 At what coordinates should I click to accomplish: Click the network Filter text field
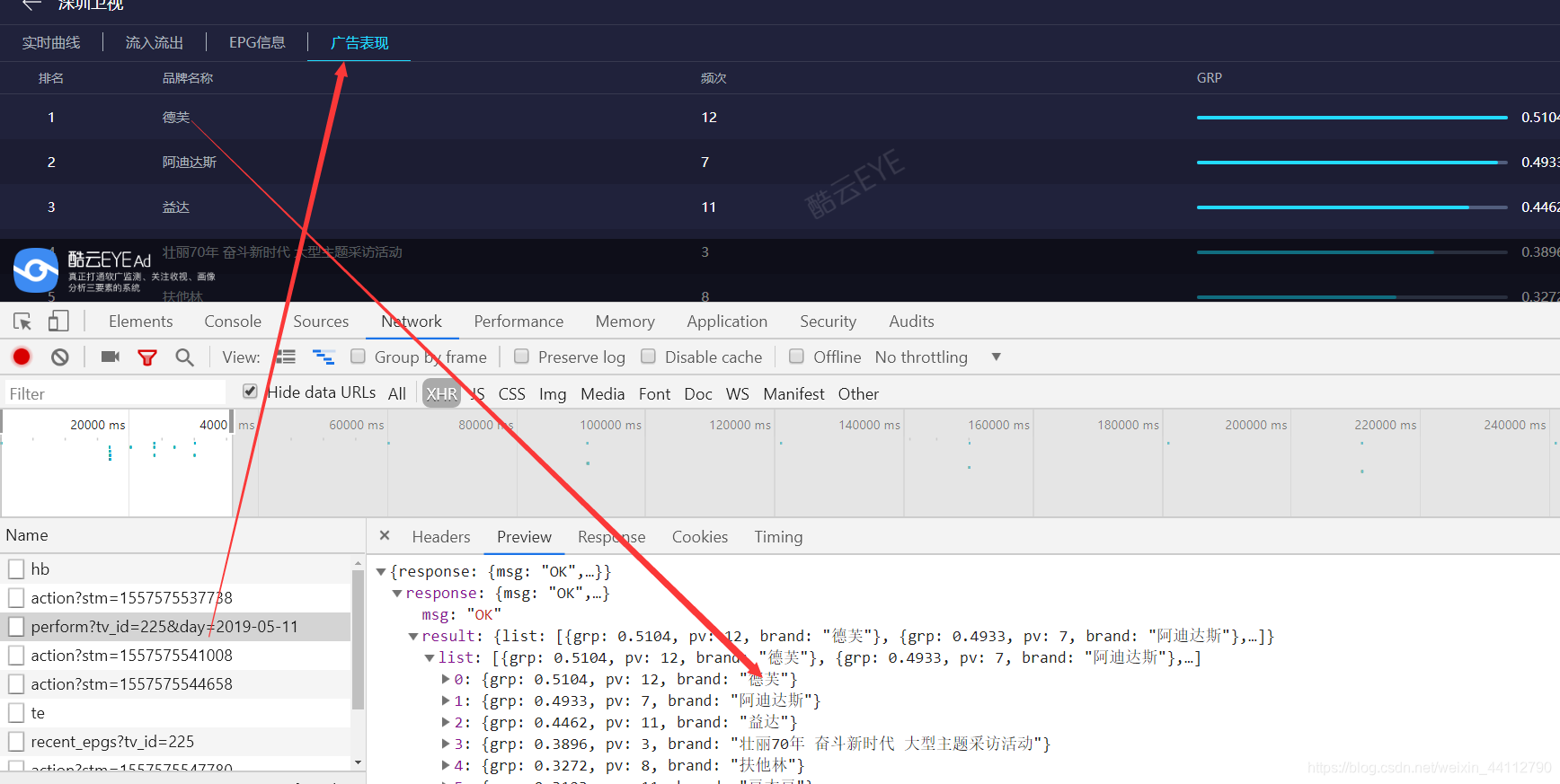(x=113, y=393)
